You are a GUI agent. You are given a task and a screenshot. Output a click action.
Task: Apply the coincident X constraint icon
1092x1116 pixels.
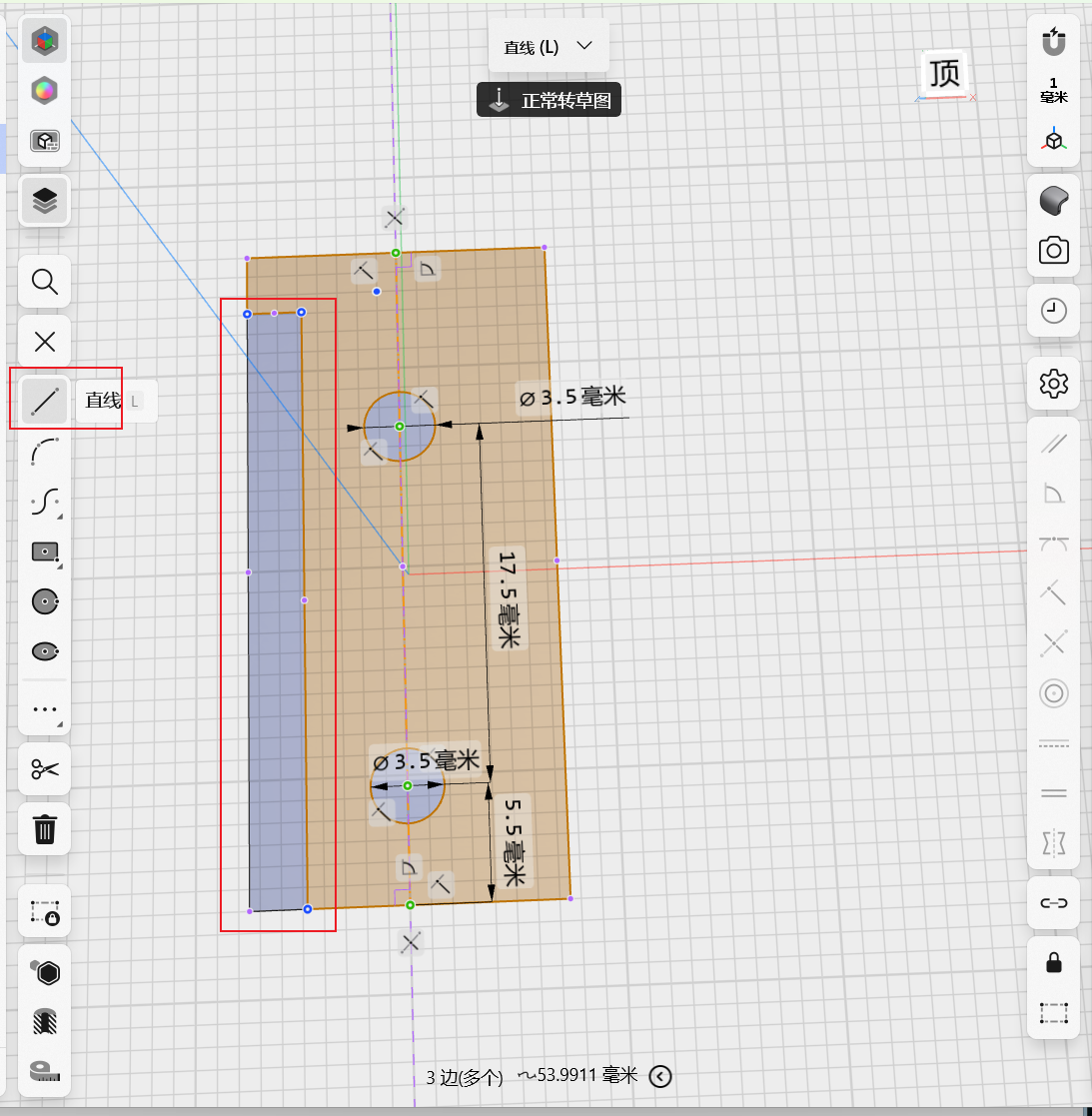tap(1054, 643)
